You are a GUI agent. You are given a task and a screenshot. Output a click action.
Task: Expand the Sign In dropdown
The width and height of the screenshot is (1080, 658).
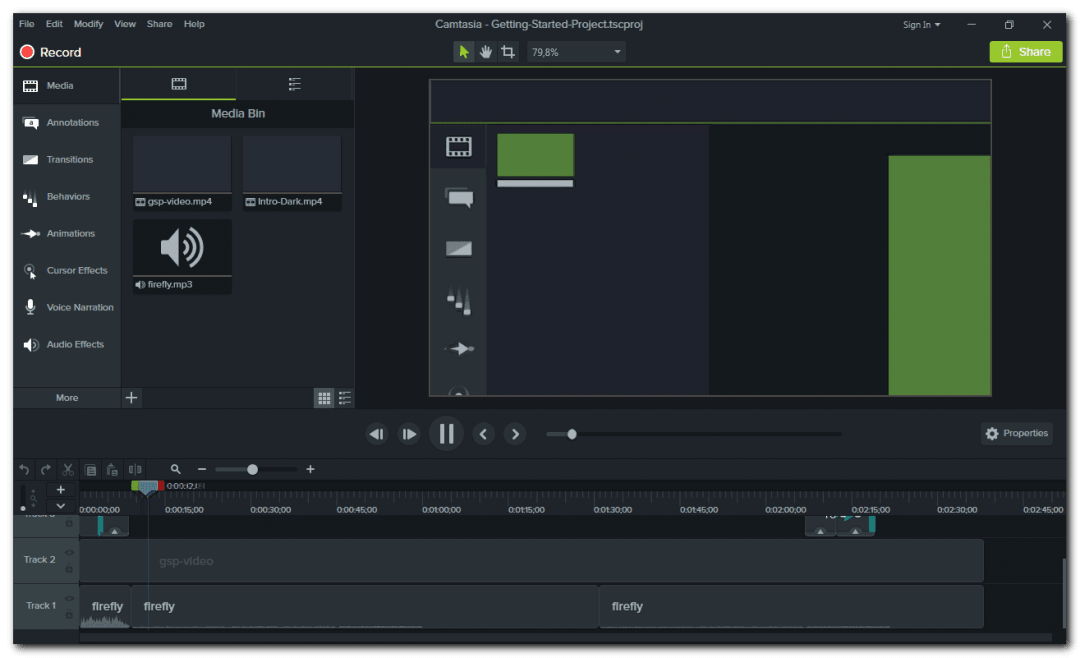(921, 24)
